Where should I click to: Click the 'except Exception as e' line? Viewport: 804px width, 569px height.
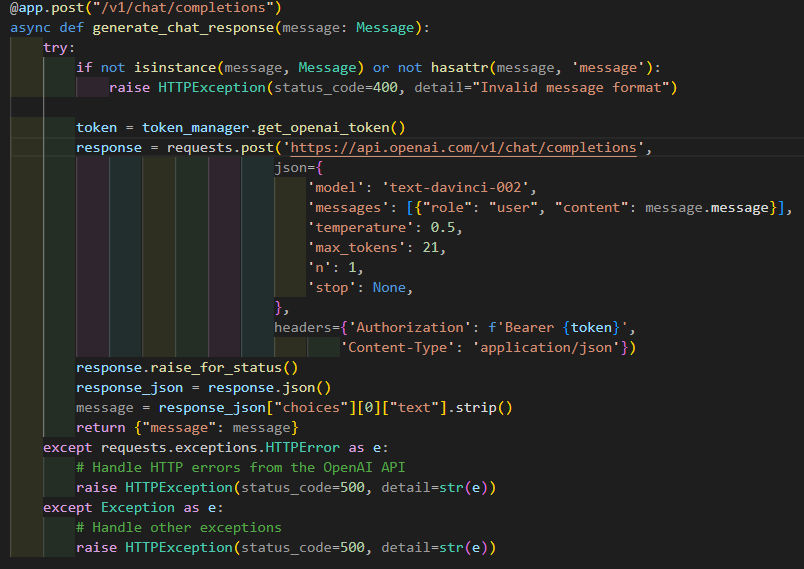click(x=133, y=507)
